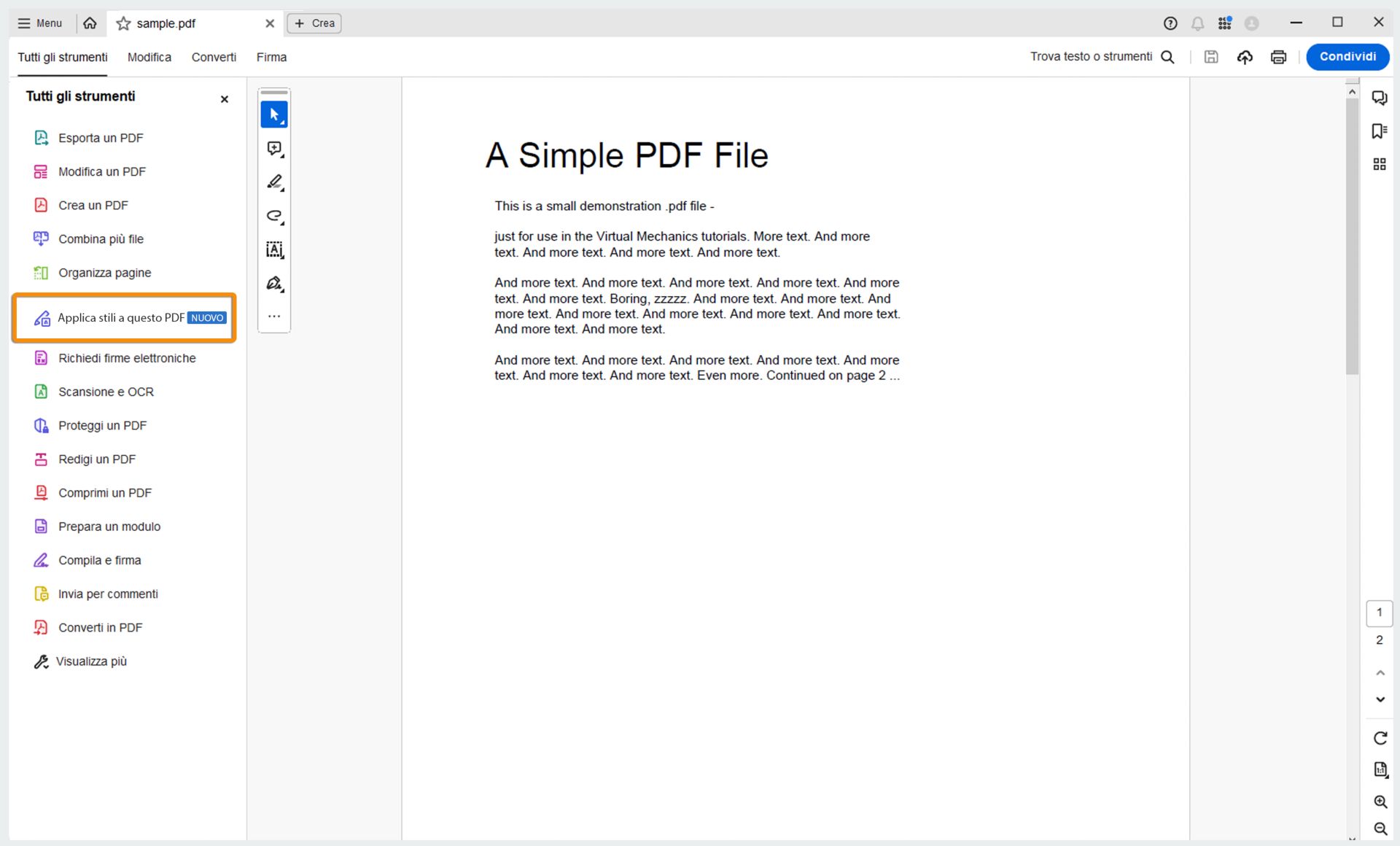Open the main Menu

(40, 23)
